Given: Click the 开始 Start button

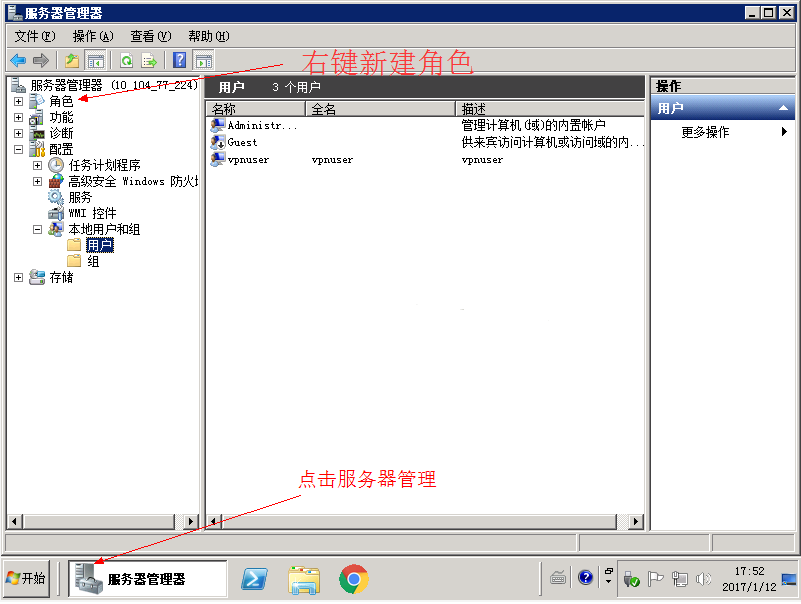Looking at the screenshot, I should [27, 579].
